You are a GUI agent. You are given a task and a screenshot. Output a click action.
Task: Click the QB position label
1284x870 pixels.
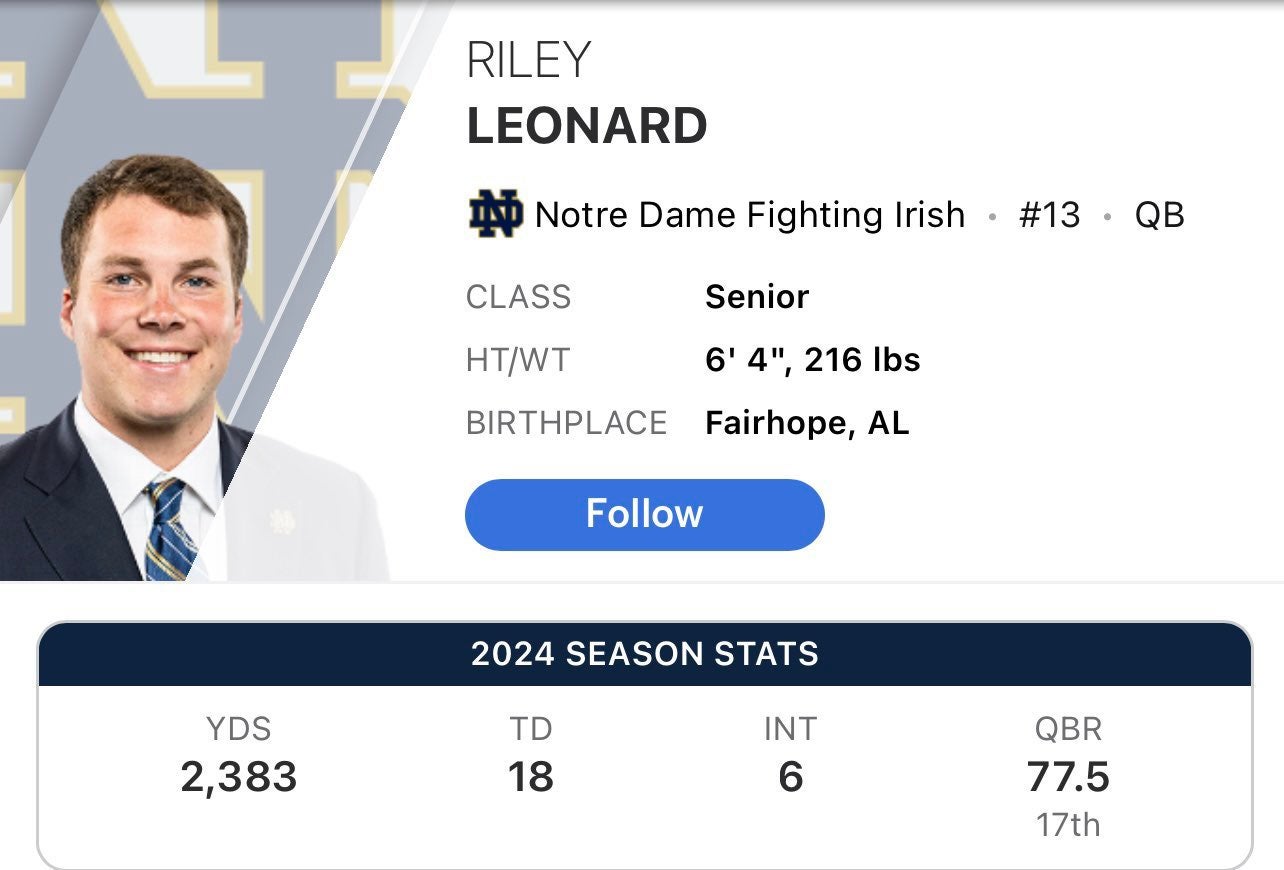tap(1159, 215)
